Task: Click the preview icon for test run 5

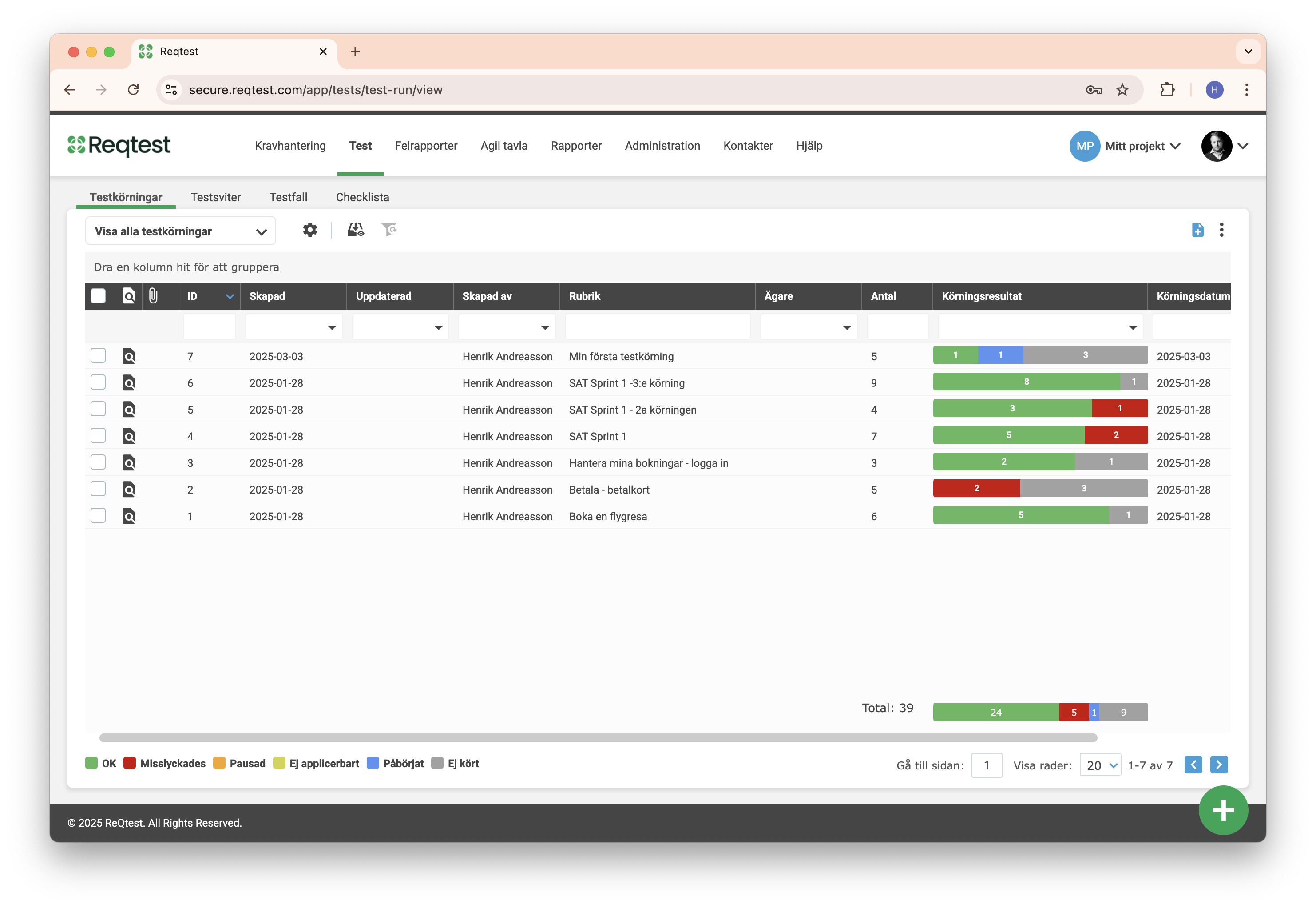Action: coord(129,410)
